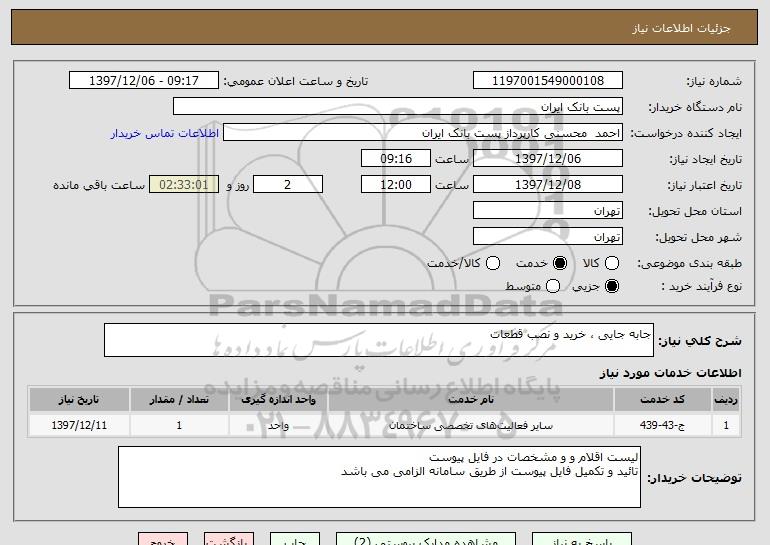
Task: Choose the کالا/خدمت radio option
Action: [x=493, y=263]
